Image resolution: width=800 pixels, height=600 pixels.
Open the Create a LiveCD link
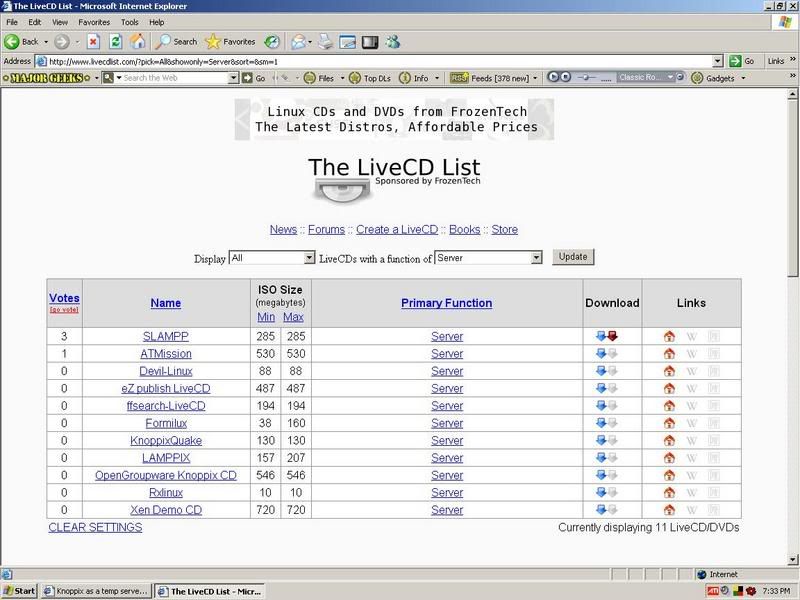[397, 230]
